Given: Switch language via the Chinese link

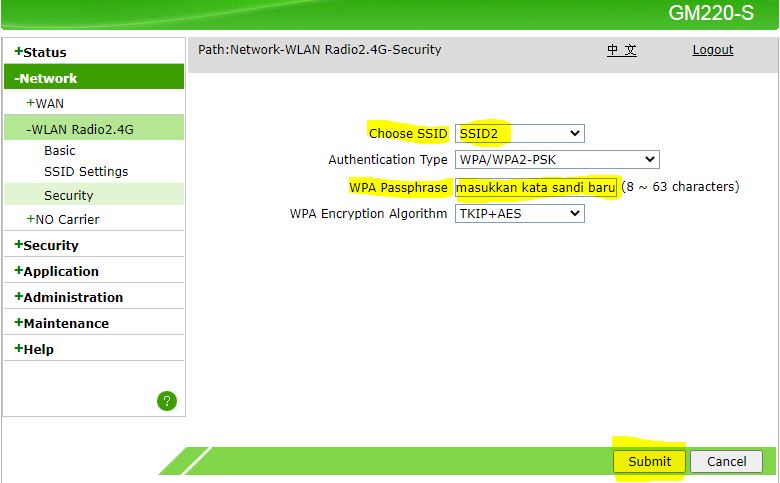Looking at the screenshot, I should coord(622,50).
